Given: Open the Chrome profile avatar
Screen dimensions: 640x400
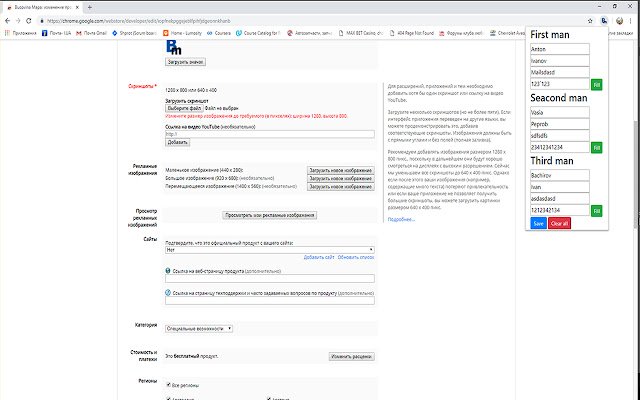Looking at the screenshot, I should coord(619,21).
